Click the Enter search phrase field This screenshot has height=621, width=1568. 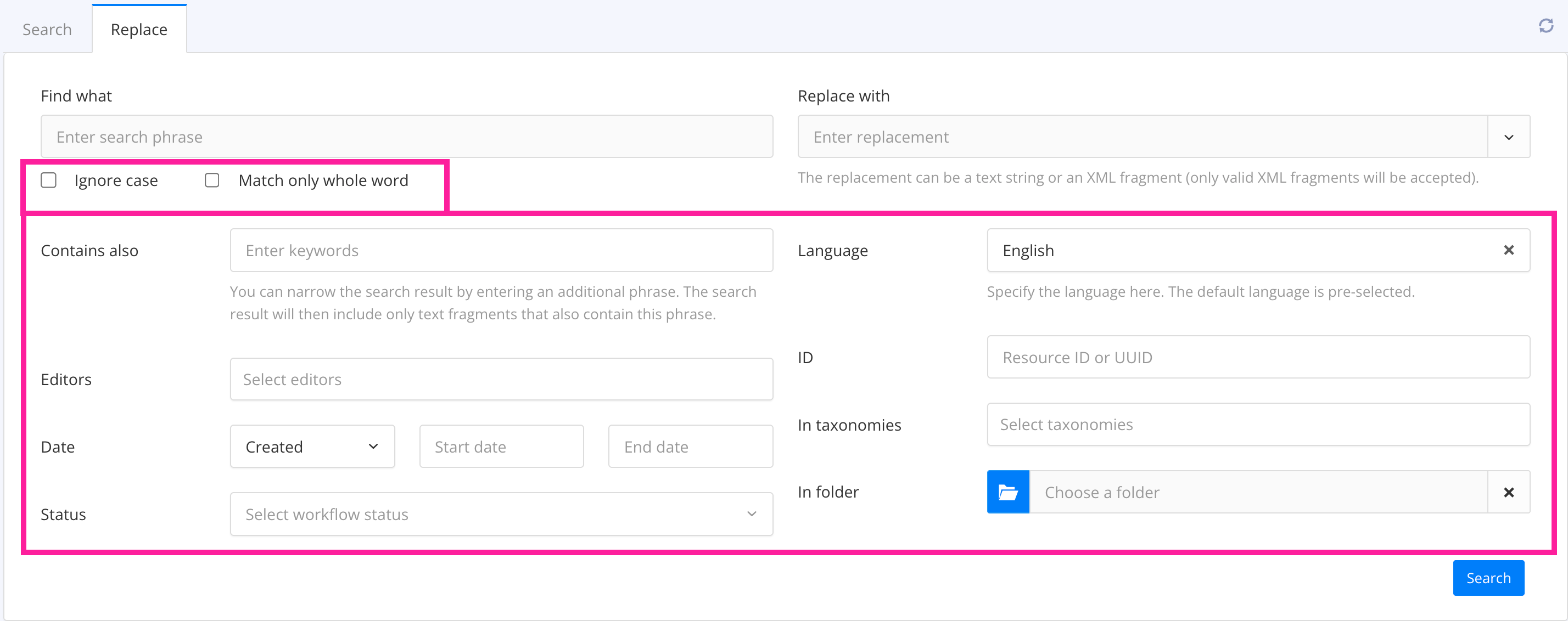click(x=407, y=137)
